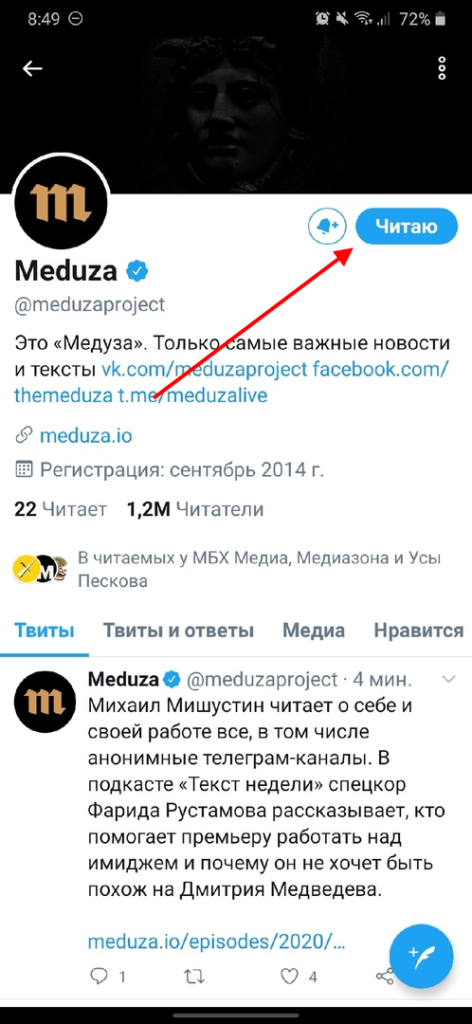The width and height of the screenshot is (472, 1024).
Task: Expand tweet options chevron arrow
Action: click(449, 680)
